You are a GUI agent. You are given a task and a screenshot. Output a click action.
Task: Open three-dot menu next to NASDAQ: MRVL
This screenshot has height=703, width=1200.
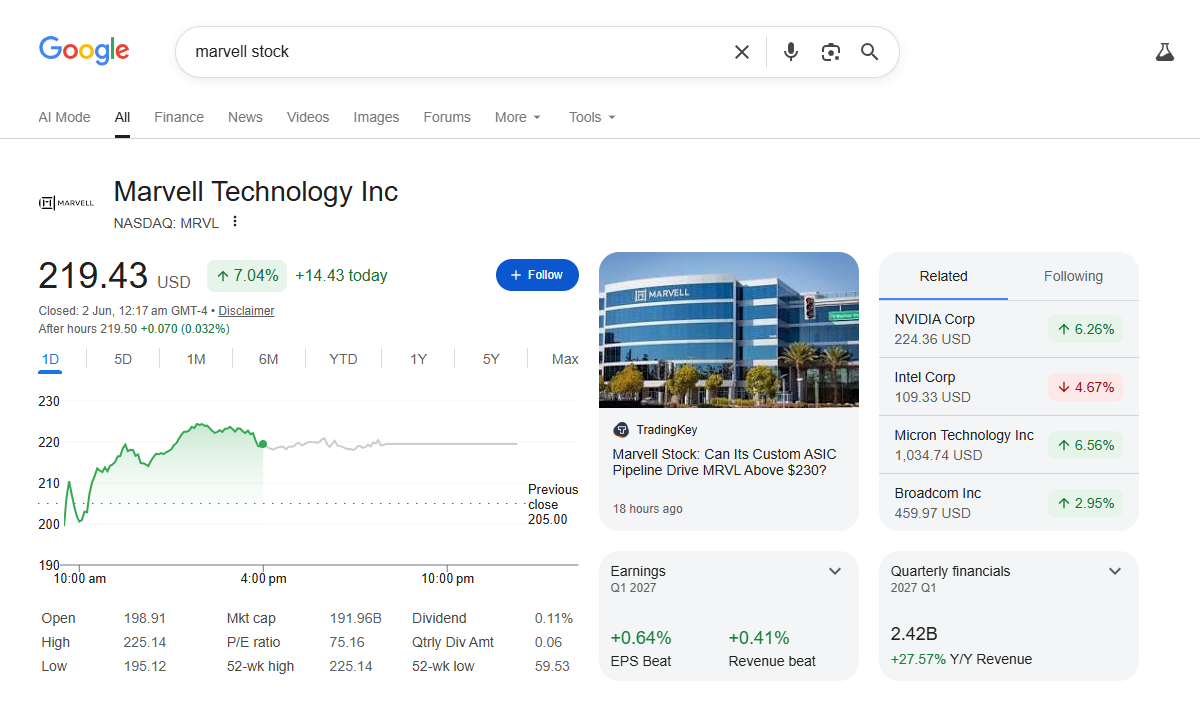coord(235,222)
